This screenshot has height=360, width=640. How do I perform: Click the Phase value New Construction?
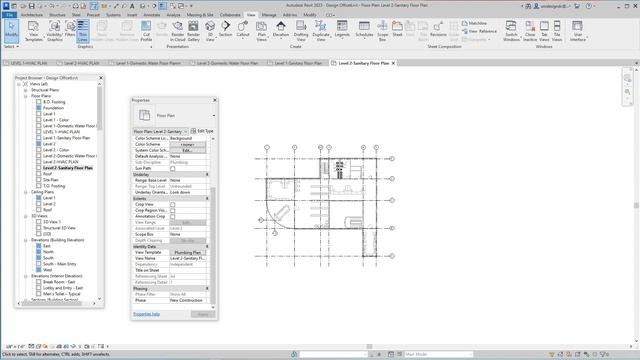tap(188, 300)
